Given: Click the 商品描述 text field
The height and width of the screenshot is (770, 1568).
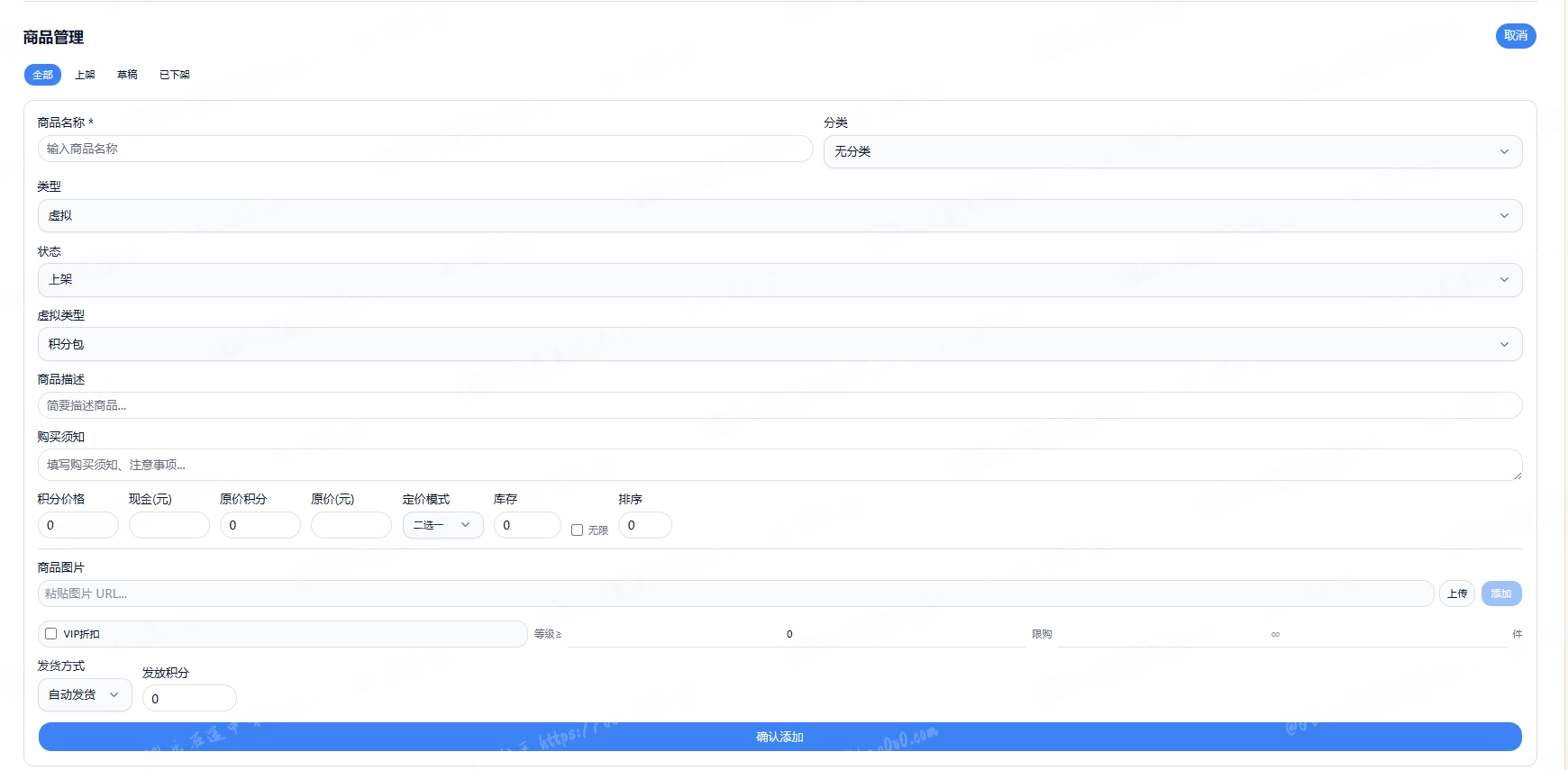Looking at the screenshot, I should 779,405.
